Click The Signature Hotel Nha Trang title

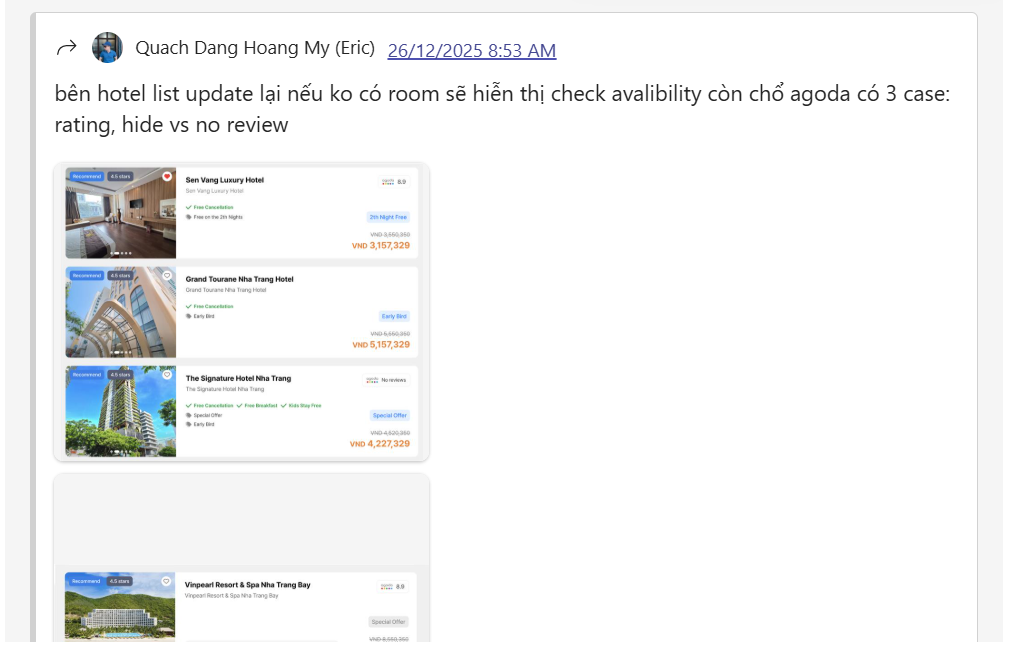(238, 378)
